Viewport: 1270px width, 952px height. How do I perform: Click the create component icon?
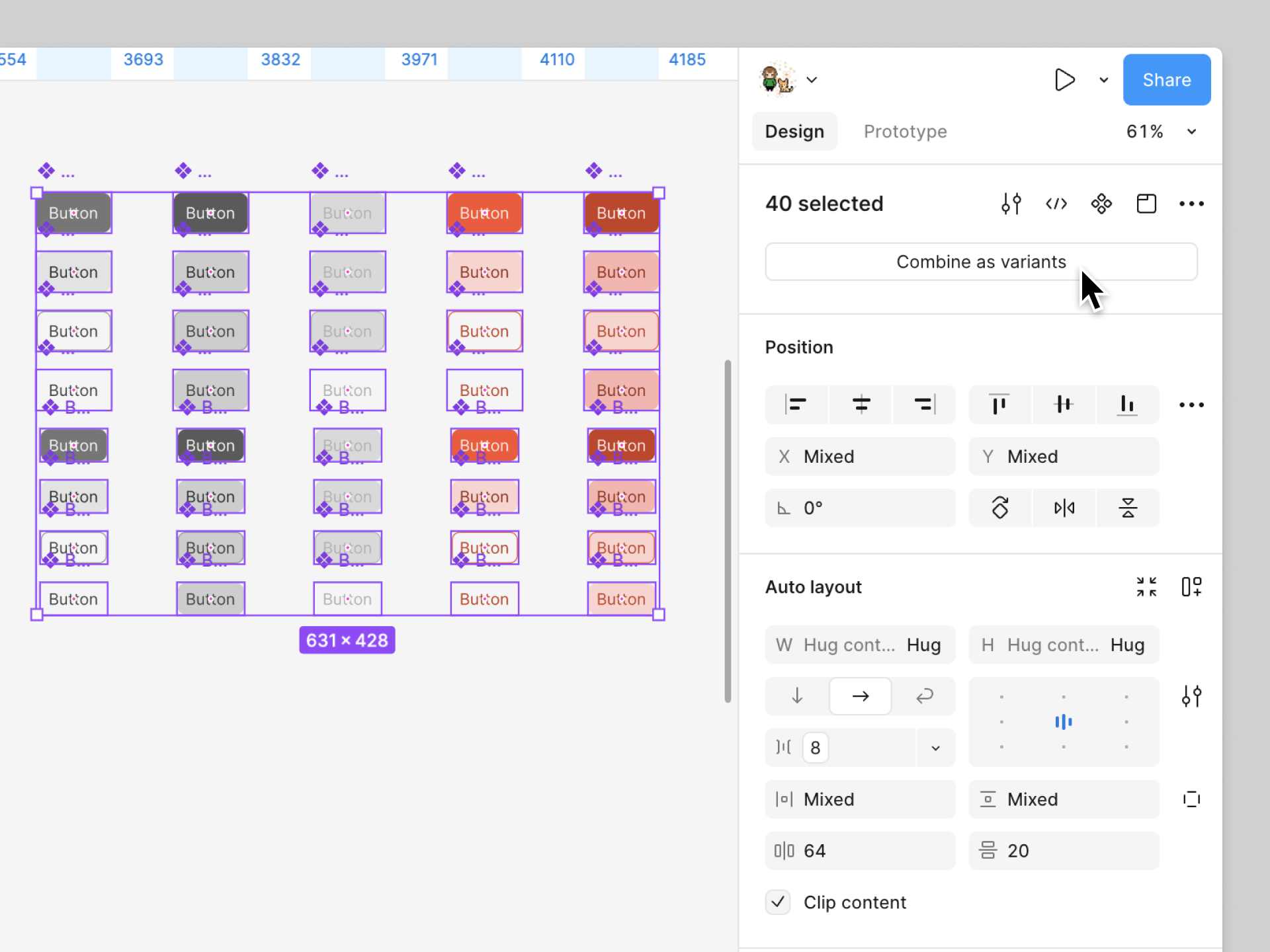1101,204
